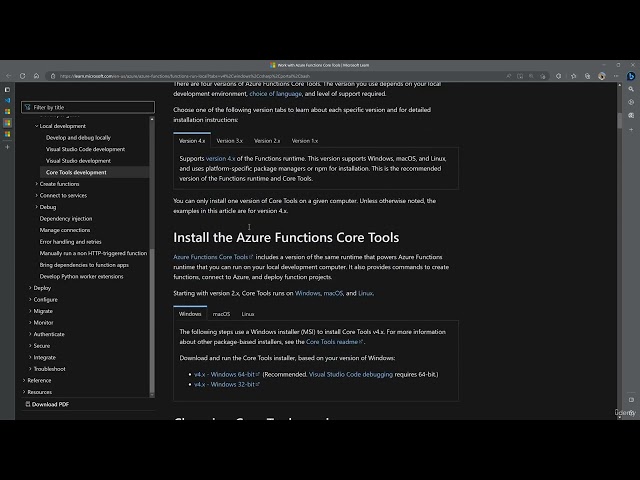This screenshot has height=480, width=640.
Task: Follow the choice of language link
Action: pos(276,93)
